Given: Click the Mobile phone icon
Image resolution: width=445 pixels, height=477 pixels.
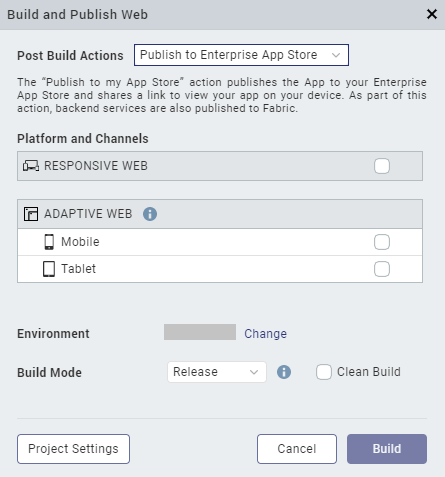Looking at the screenshot, I should click(x=49, y=242).
